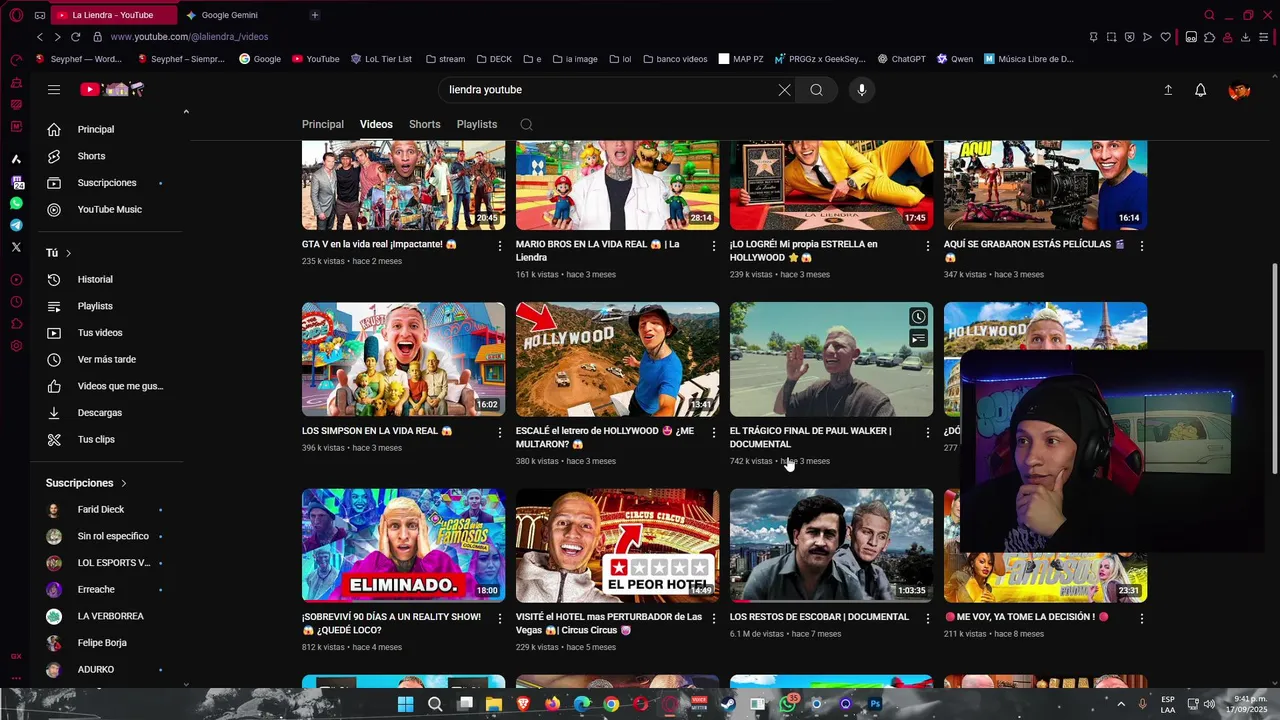Open the YouTube create upload icon
The image size is (1280, 720).
[x=1168, y=90]
